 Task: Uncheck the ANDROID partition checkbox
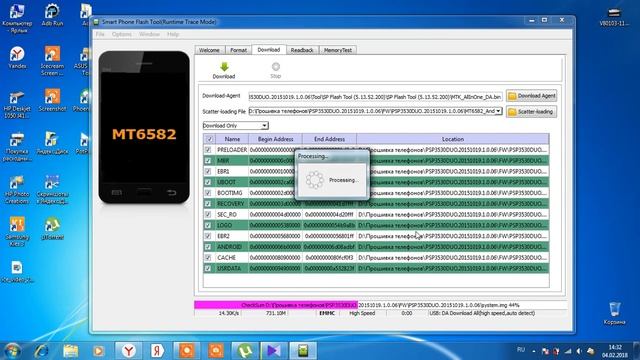pos(208,247)
